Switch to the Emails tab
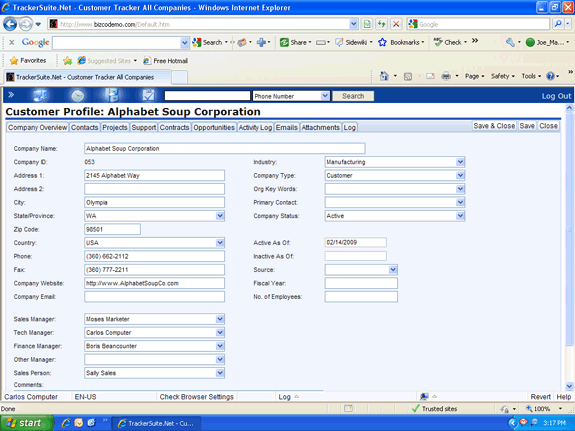575x431 pixels. click(x=286, y=127)
